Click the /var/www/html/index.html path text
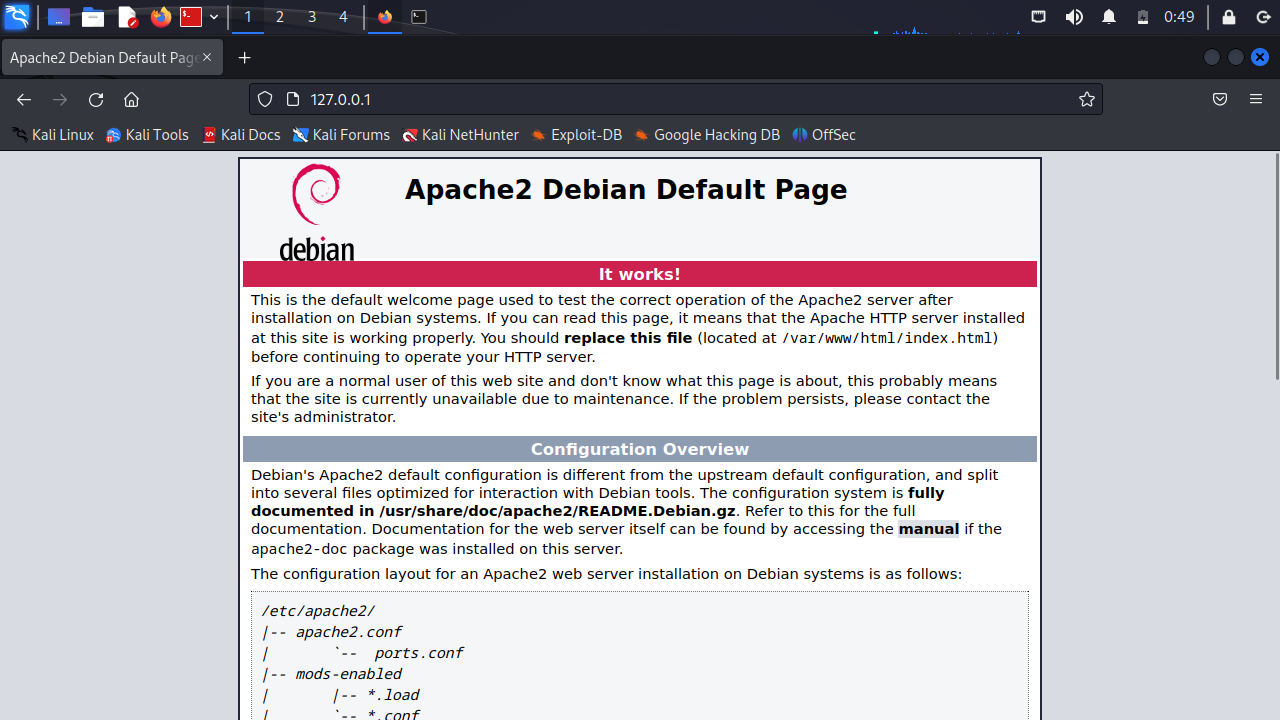This screenshot has width=1280, height=720. pyautogui.click(x=887, y=338)
